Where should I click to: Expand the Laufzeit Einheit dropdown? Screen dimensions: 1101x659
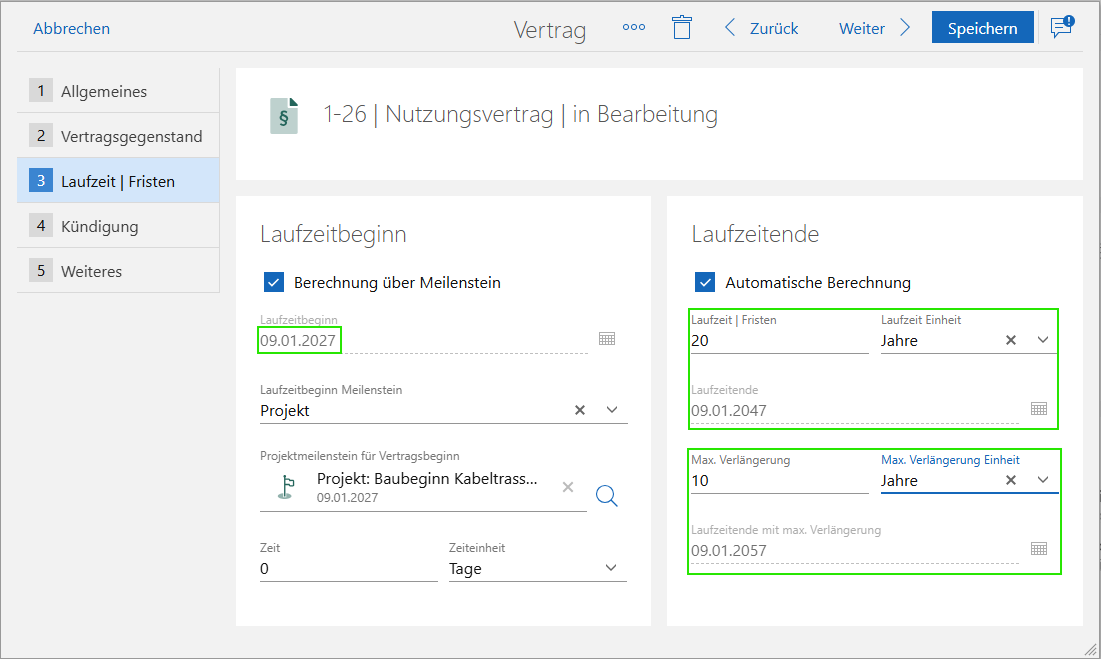(x=1043, y=340)
